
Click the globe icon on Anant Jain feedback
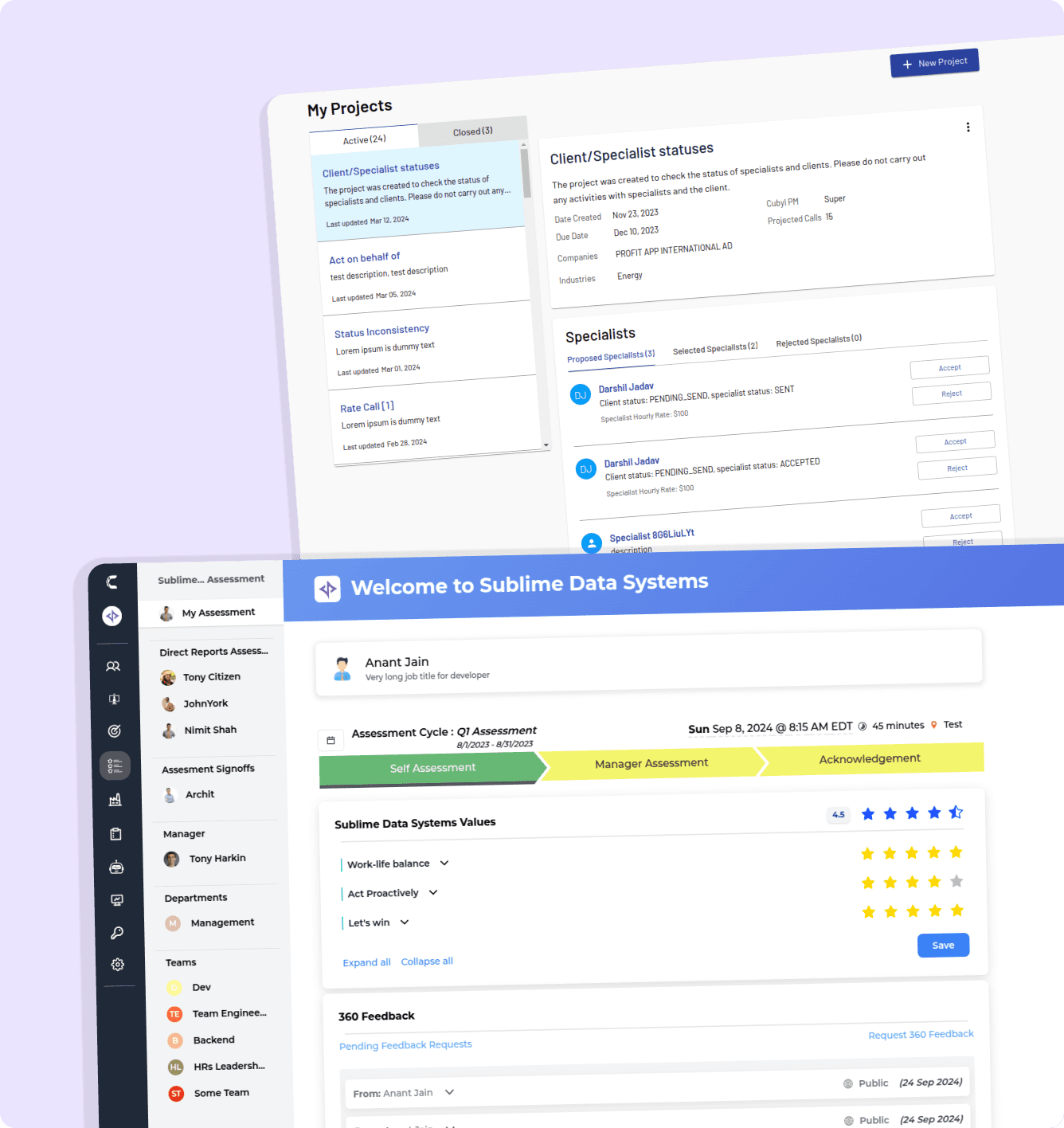tap(848, 1083)
